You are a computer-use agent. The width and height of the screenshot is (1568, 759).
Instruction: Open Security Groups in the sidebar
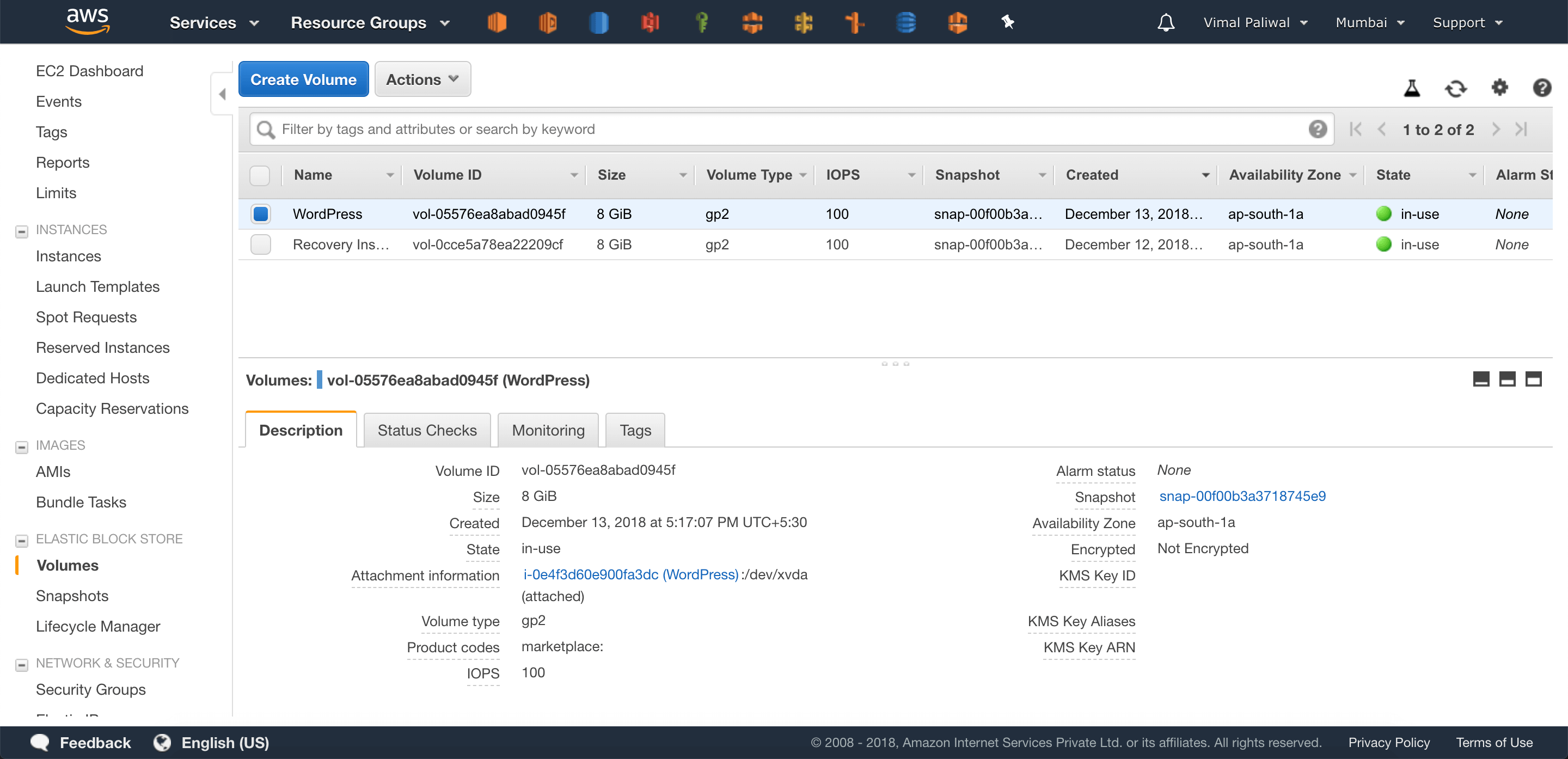point(91,690)
